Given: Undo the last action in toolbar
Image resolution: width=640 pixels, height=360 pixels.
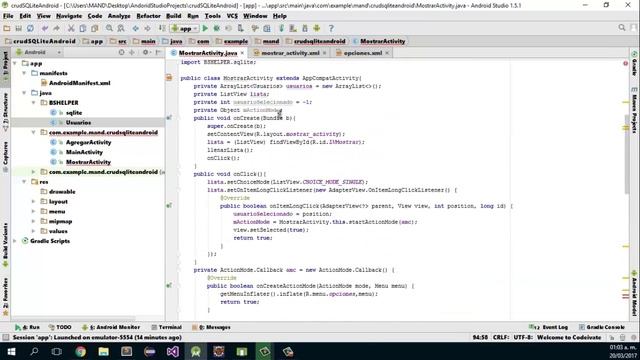Looking at the screenshot, I should (x=45, y=29).
